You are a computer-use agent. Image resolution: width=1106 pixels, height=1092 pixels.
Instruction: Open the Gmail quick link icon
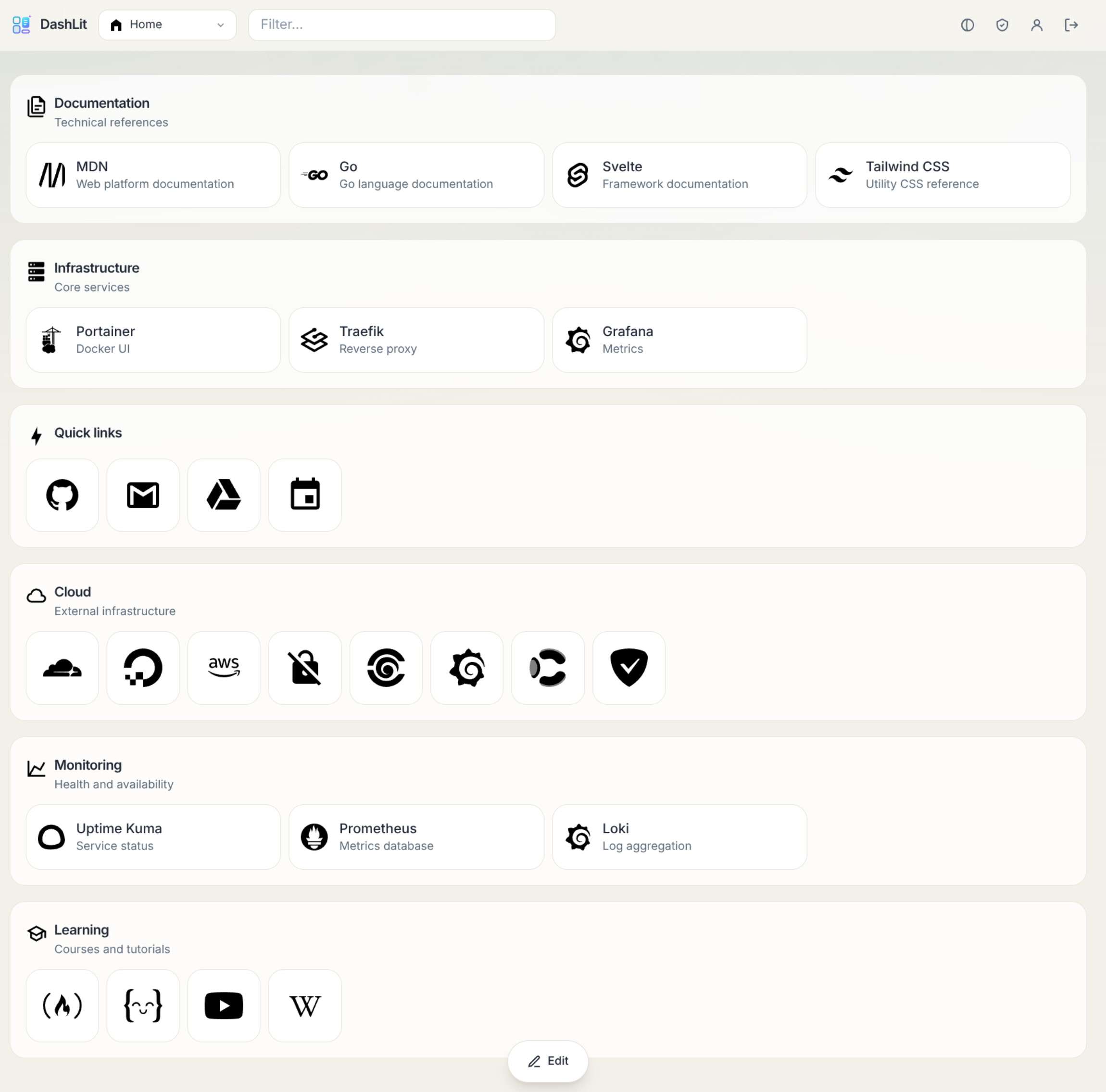point(143,495)
